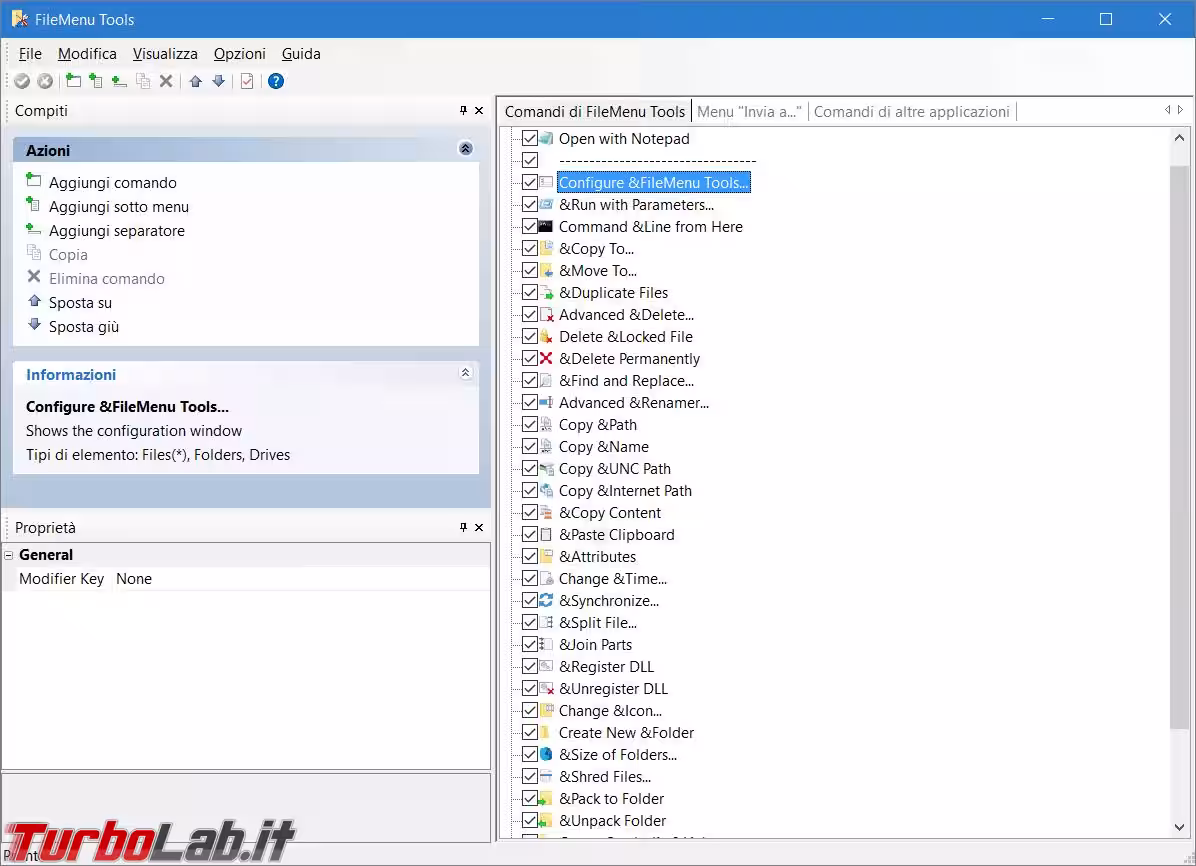This screenshot has width=1196, height=866.
Task: Select &Synchronize... in the command list
Action: tap(608, 601)
